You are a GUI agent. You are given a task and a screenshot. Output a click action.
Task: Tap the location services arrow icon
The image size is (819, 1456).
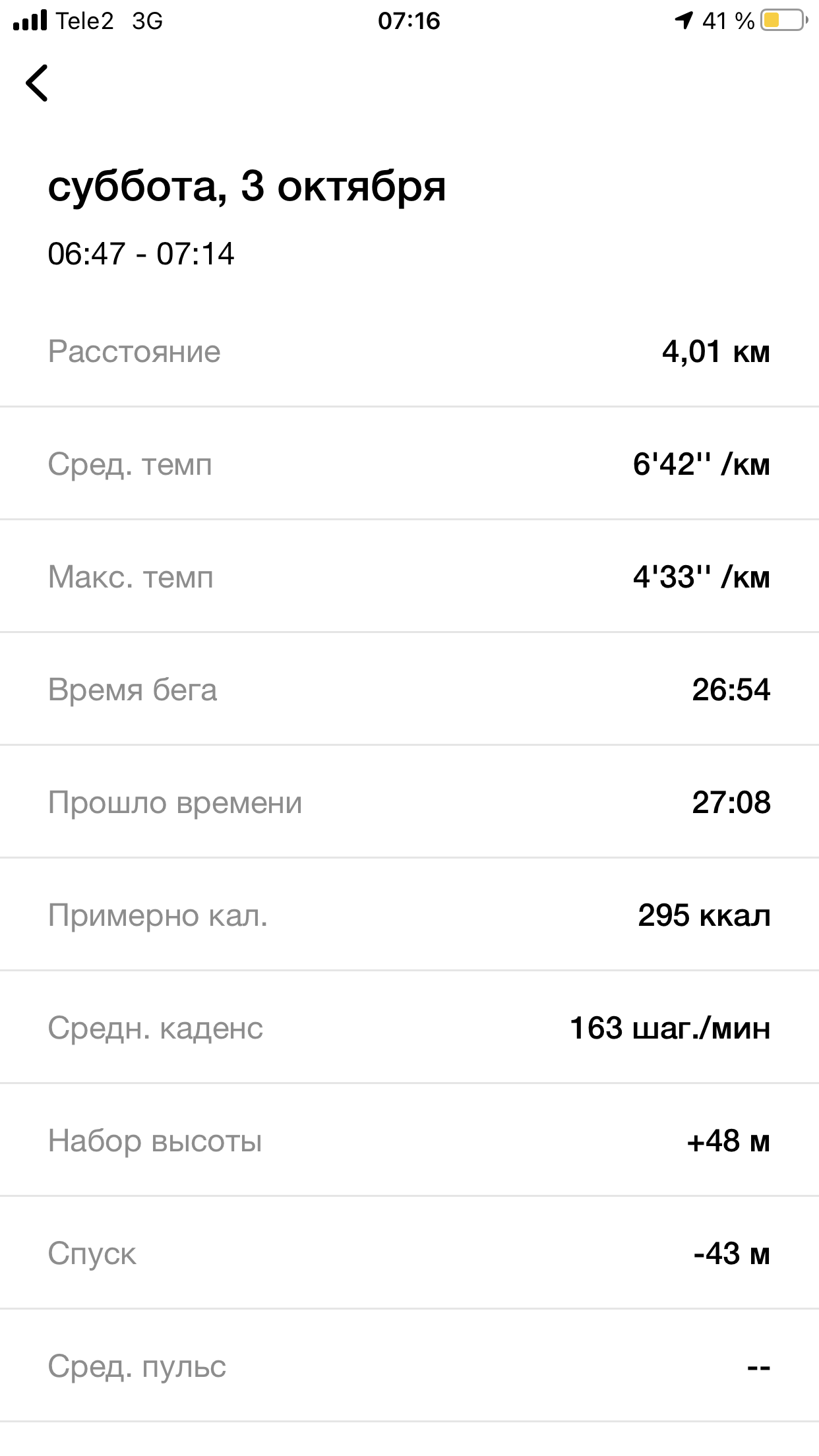pyautogui.click(x=684, y=20)
